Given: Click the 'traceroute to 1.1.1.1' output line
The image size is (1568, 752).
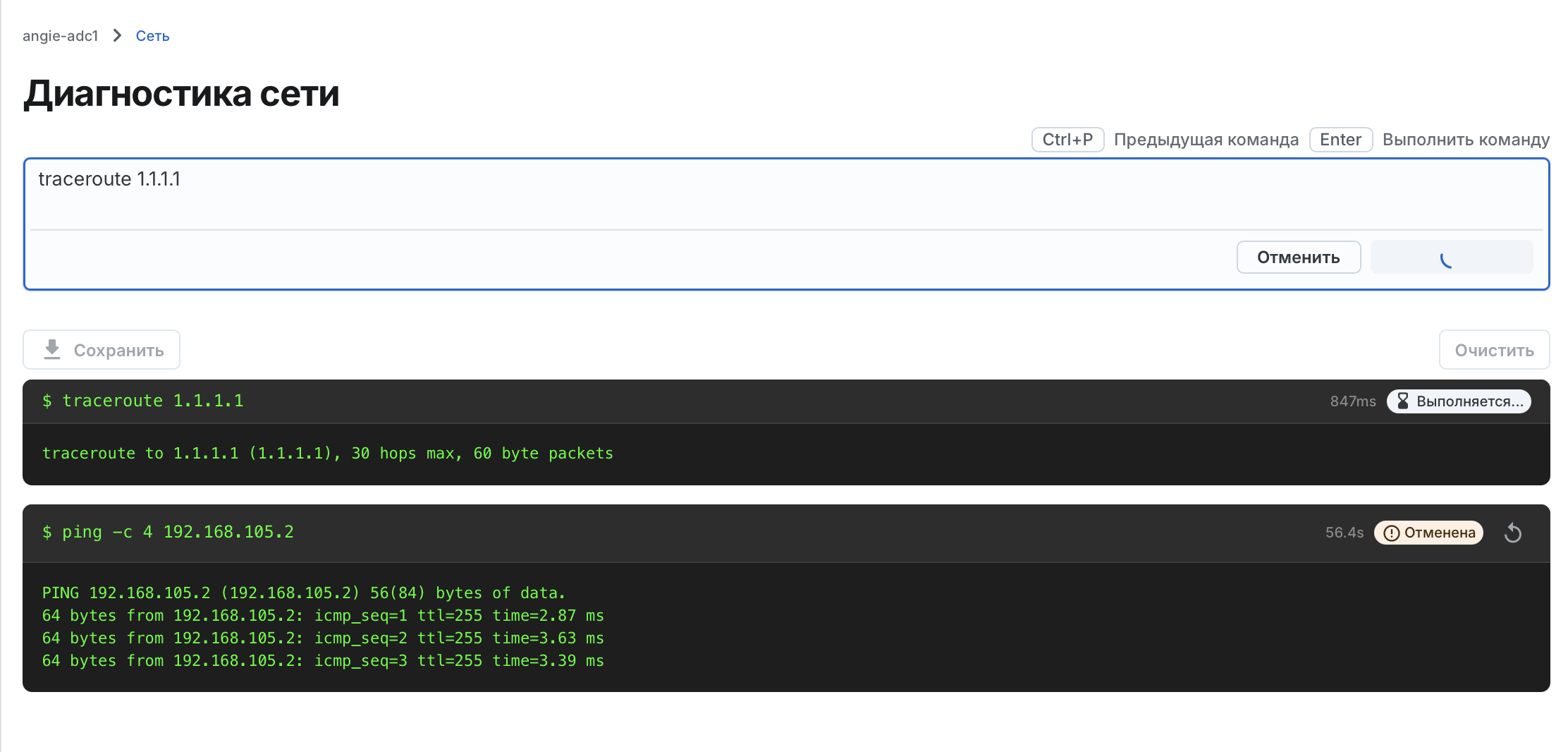Looking at the screenshot, I should coord(328,453).
